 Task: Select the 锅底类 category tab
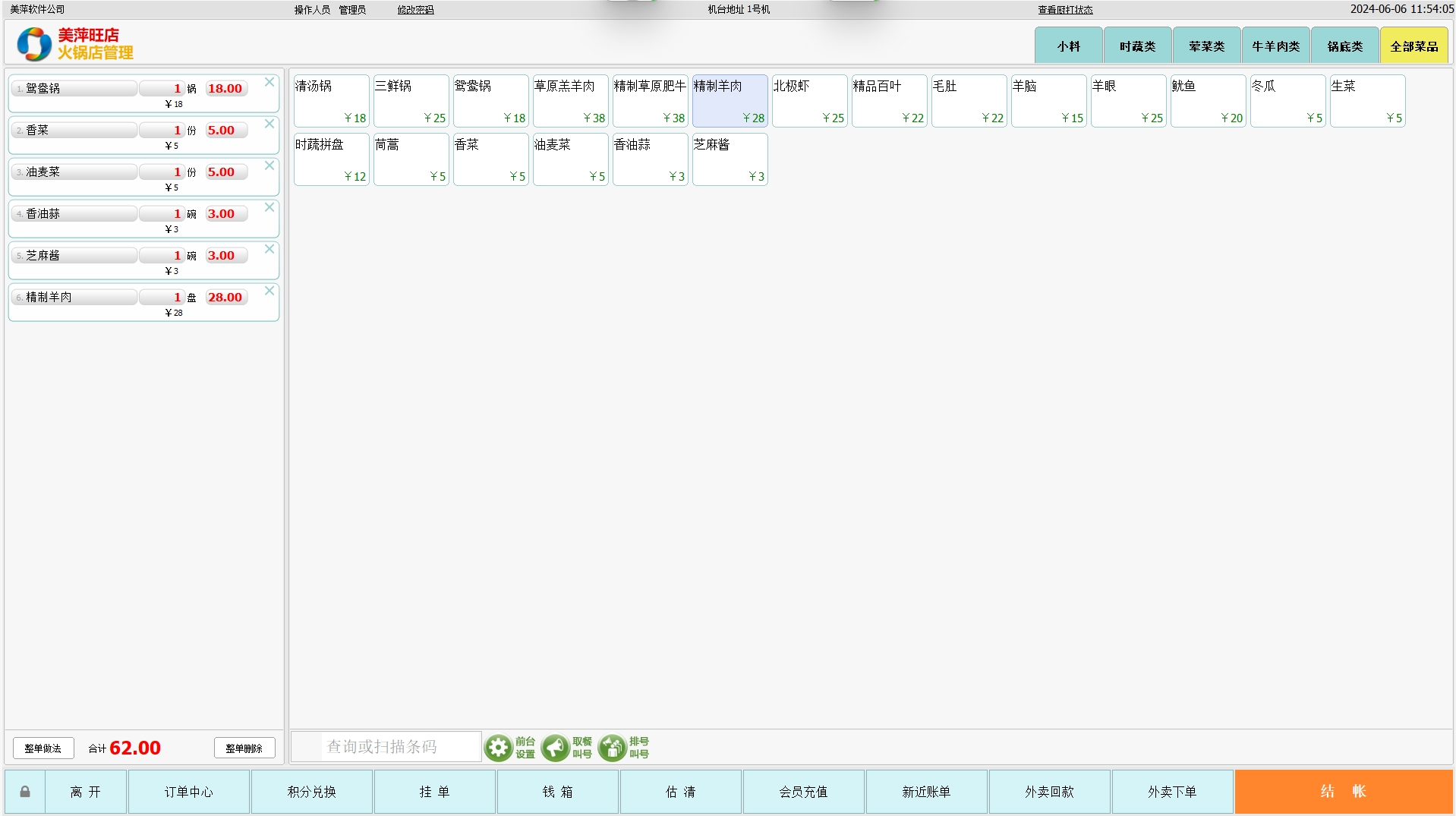[x=1344, y=46]
